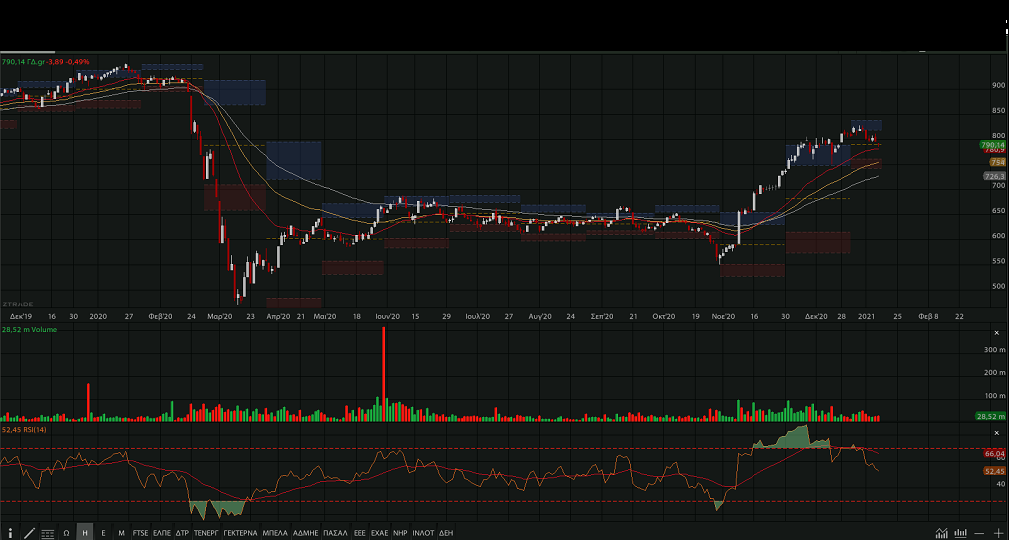Image resolution: width=1009 pixels, height=540 pixels.
Task: Click the Ιουν'20 date axis label
Action: [x=388, y=317]
